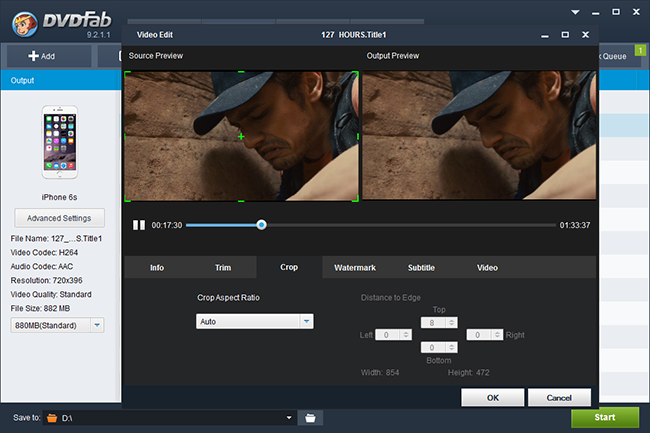Click the 'Width: 854' text
Image resolution: width=650 pixels, height=433 pixels.
click(x=380, y=373)
